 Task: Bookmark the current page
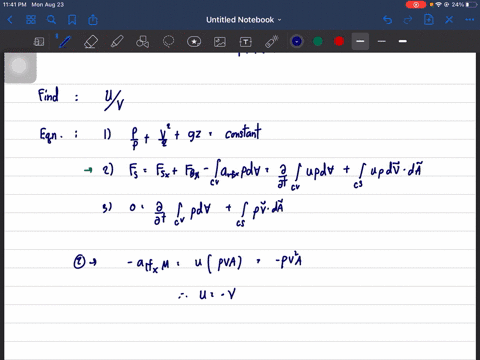72,20
